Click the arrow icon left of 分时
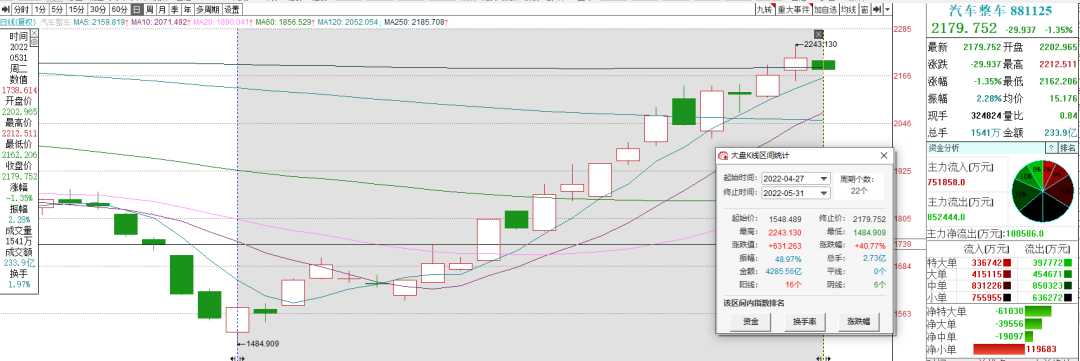This screenshot has height=361, width=1080. click(x=6, y=10)
